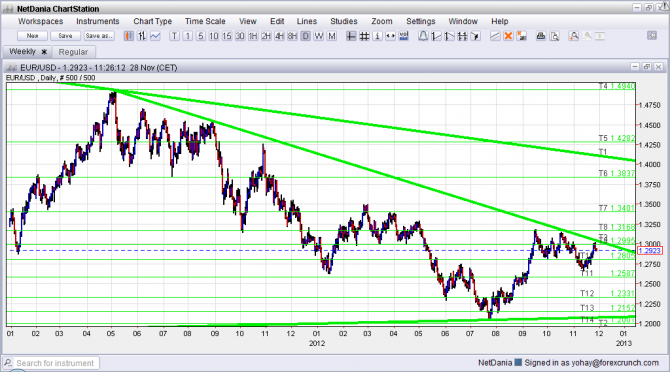Select the 30-minute time scale
Image resolution: width=670 pixels, height=372 pixels.
pos(240,36)
